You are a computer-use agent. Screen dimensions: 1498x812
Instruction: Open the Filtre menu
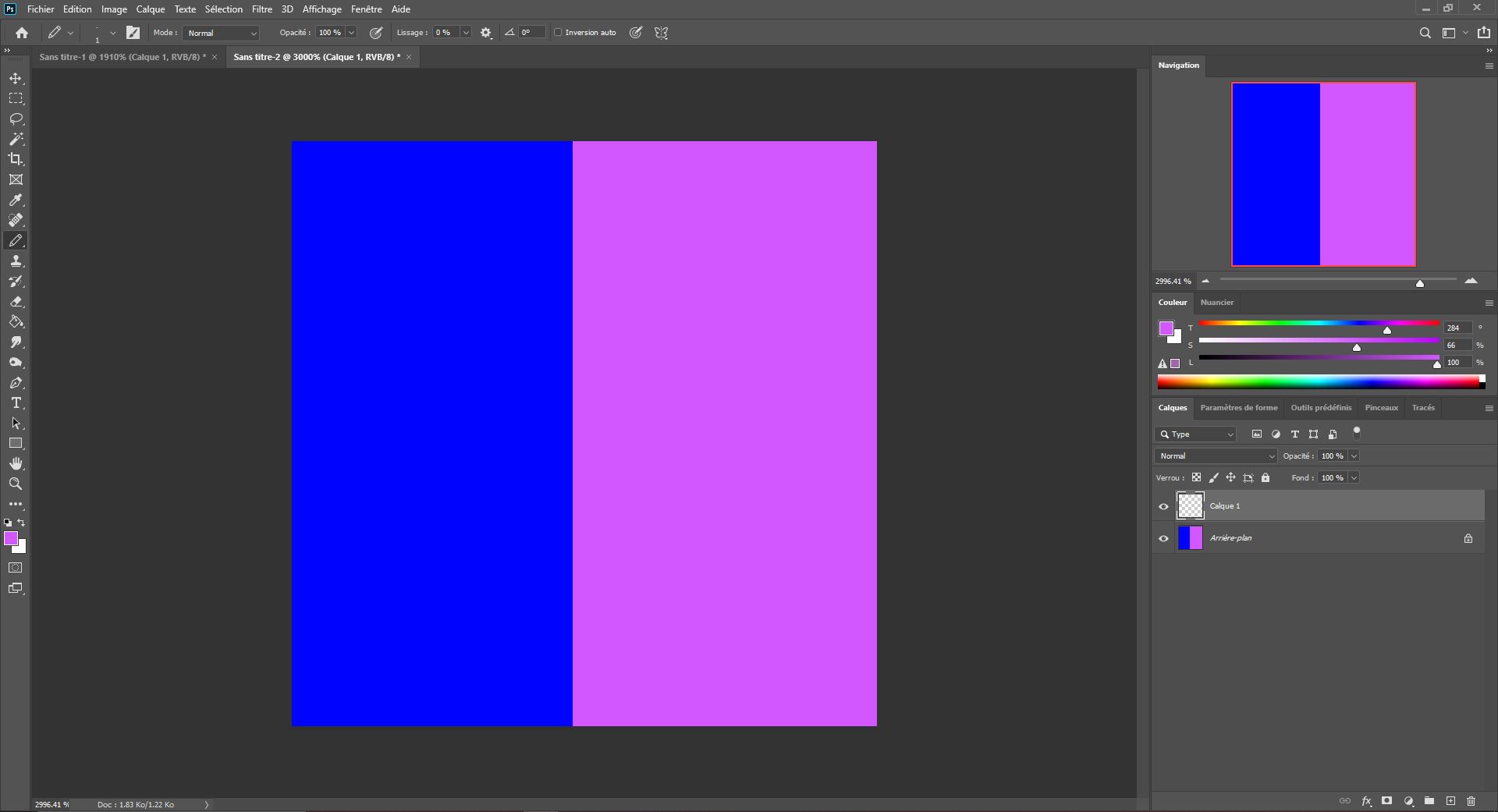click(261, 9)
